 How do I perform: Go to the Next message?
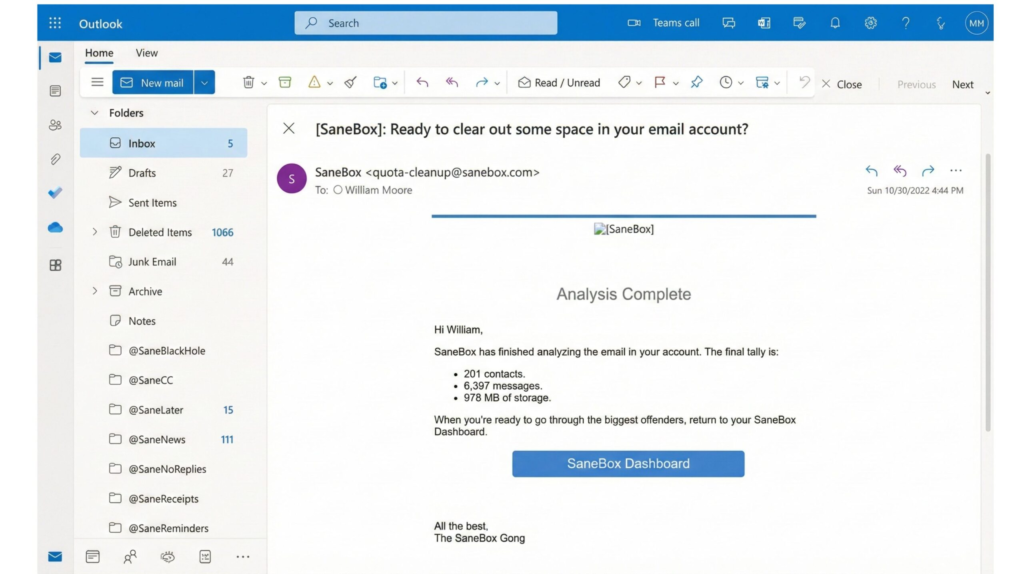(x=963, y=84)
